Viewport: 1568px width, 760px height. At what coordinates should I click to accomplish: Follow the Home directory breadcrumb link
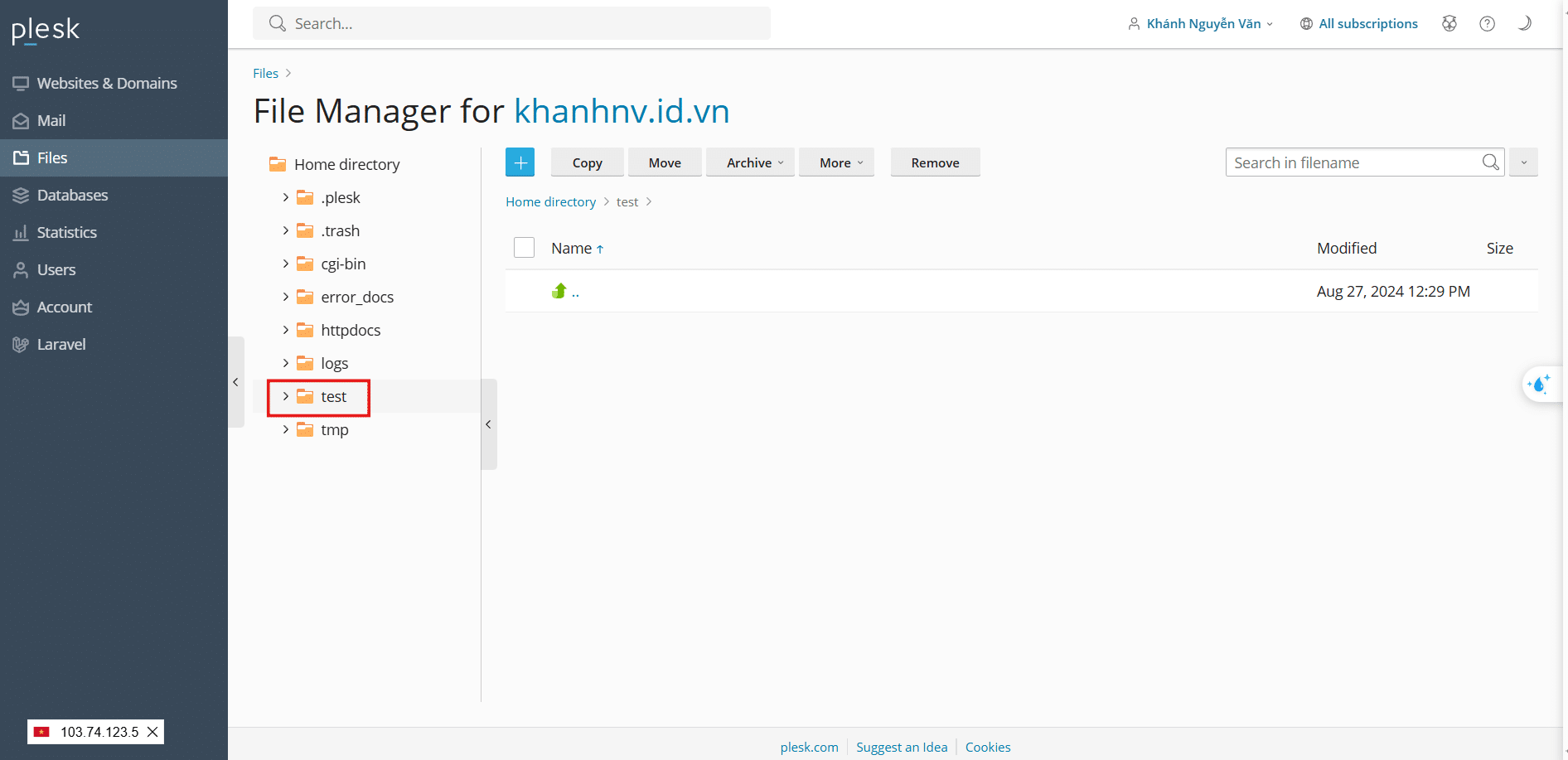coord(550,201)
